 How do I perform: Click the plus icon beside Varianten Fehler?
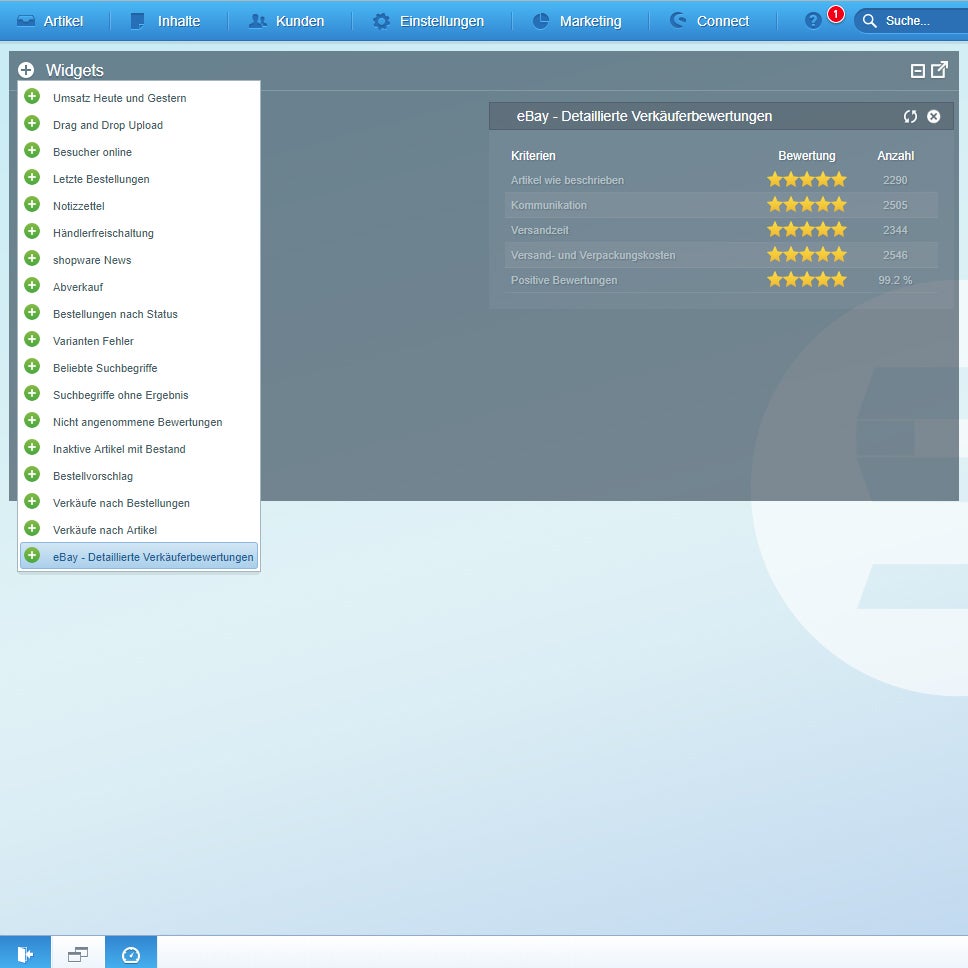click(32, 340)
